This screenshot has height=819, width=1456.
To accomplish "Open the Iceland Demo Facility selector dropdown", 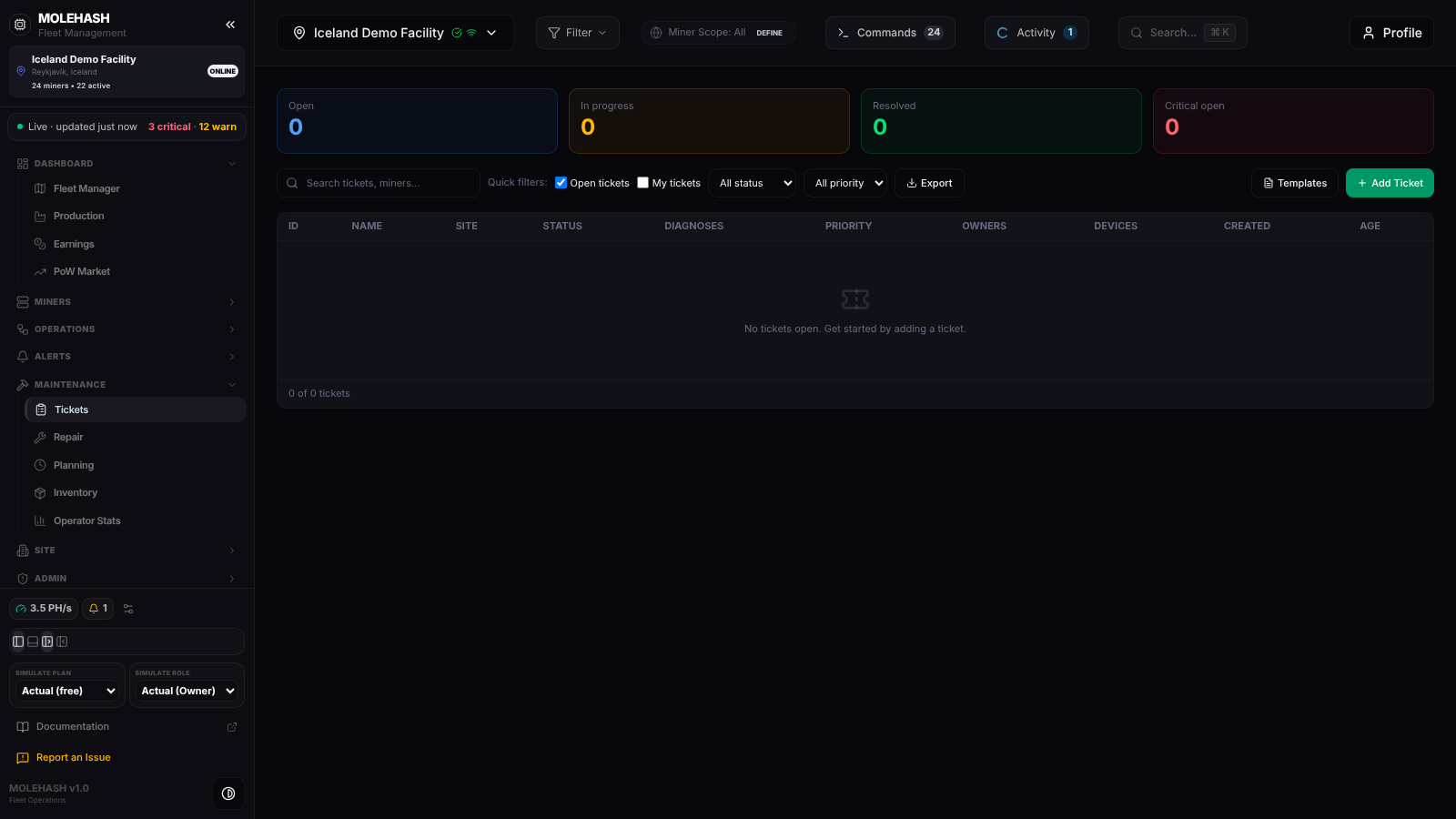I will [395, 33].
